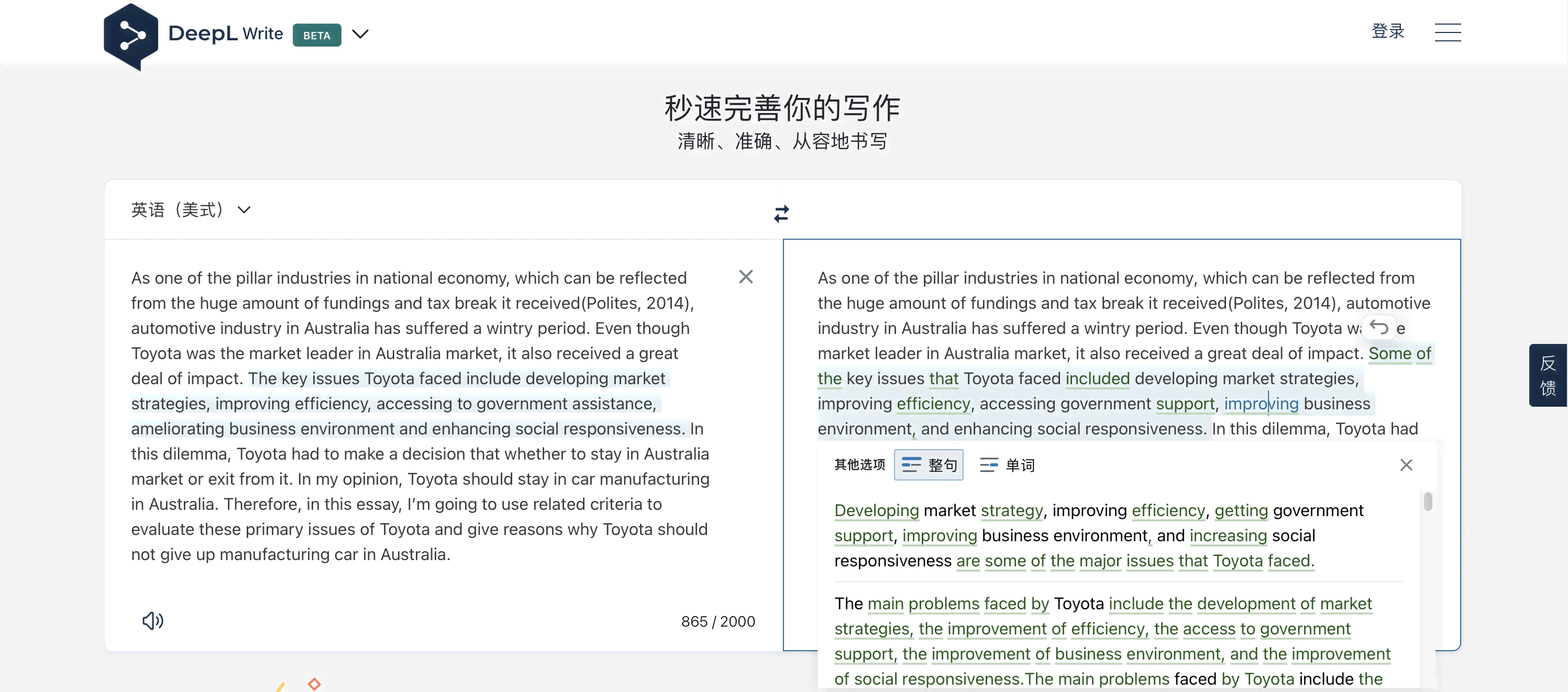Click the swap languages icon

pyautogui.click(x=781, y=212)
